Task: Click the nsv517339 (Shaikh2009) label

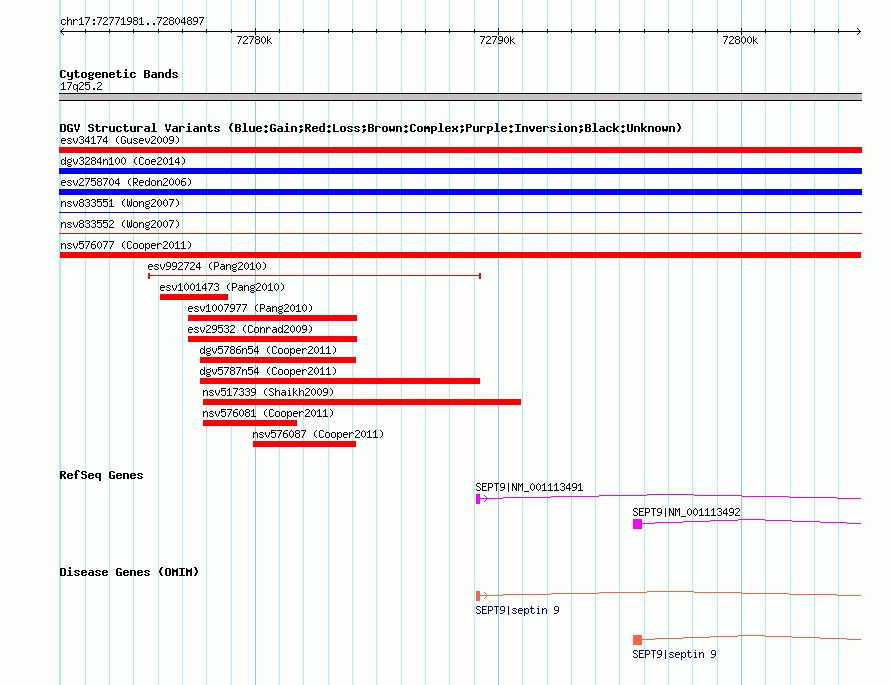Action: coord(268,392)
